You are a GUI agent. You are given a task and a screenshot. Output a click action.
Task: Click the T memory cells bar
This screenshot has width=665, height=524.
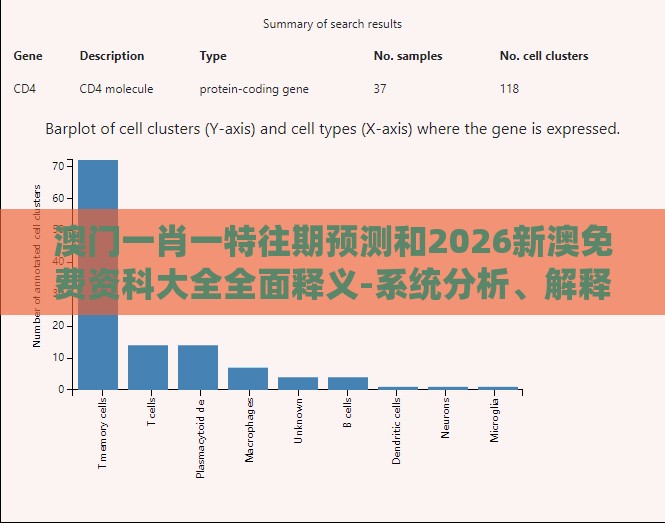point(98,274)
